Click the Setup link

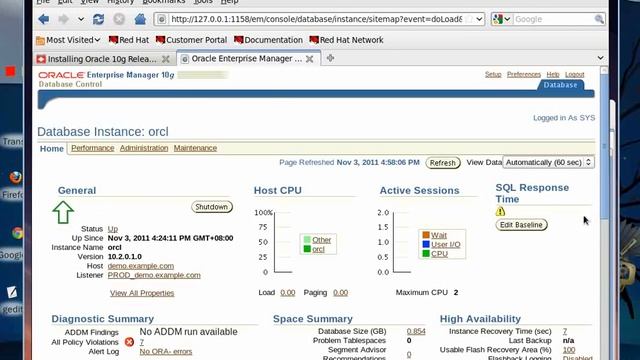point(493,74)
